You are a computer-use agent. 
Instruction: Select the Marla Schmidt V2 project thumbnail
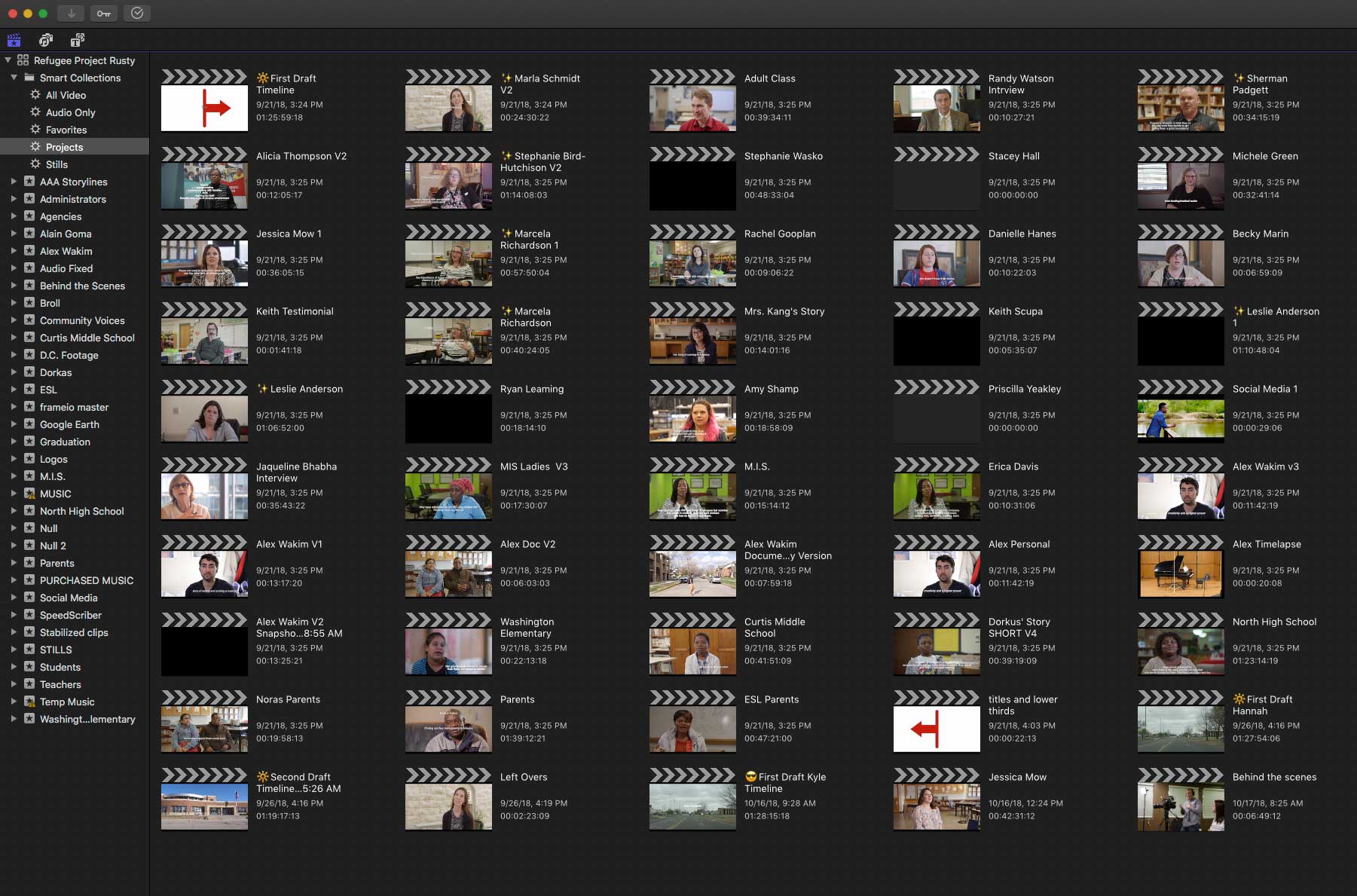pos(448,100)
